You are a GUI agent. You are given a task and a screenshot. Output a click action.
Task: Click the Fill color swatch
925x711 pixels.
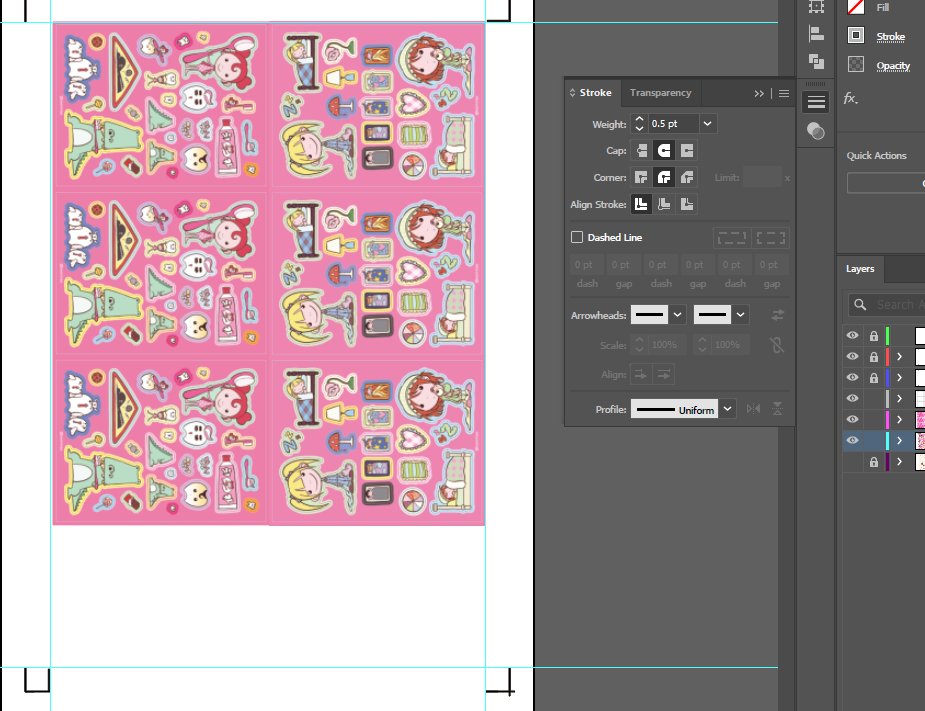pos(856,7)
